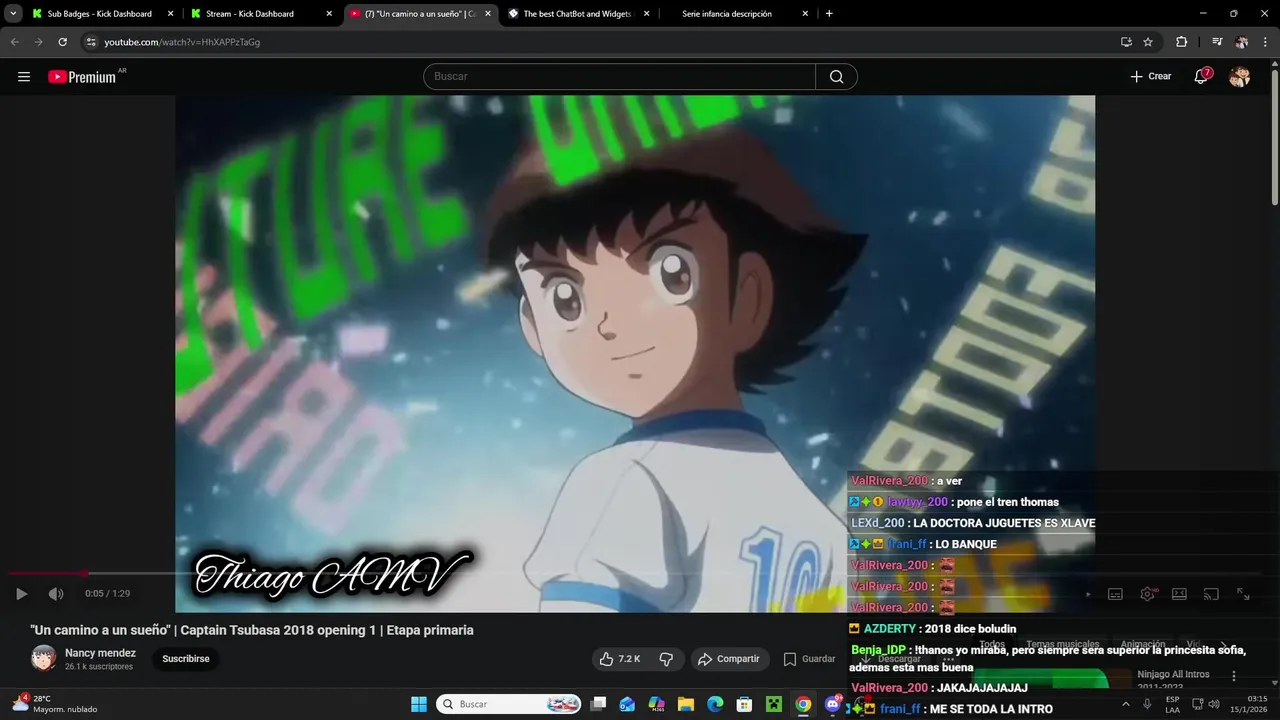Share the video with Compartir
The height and width of the screenshot is (720, 1280).
729,659
